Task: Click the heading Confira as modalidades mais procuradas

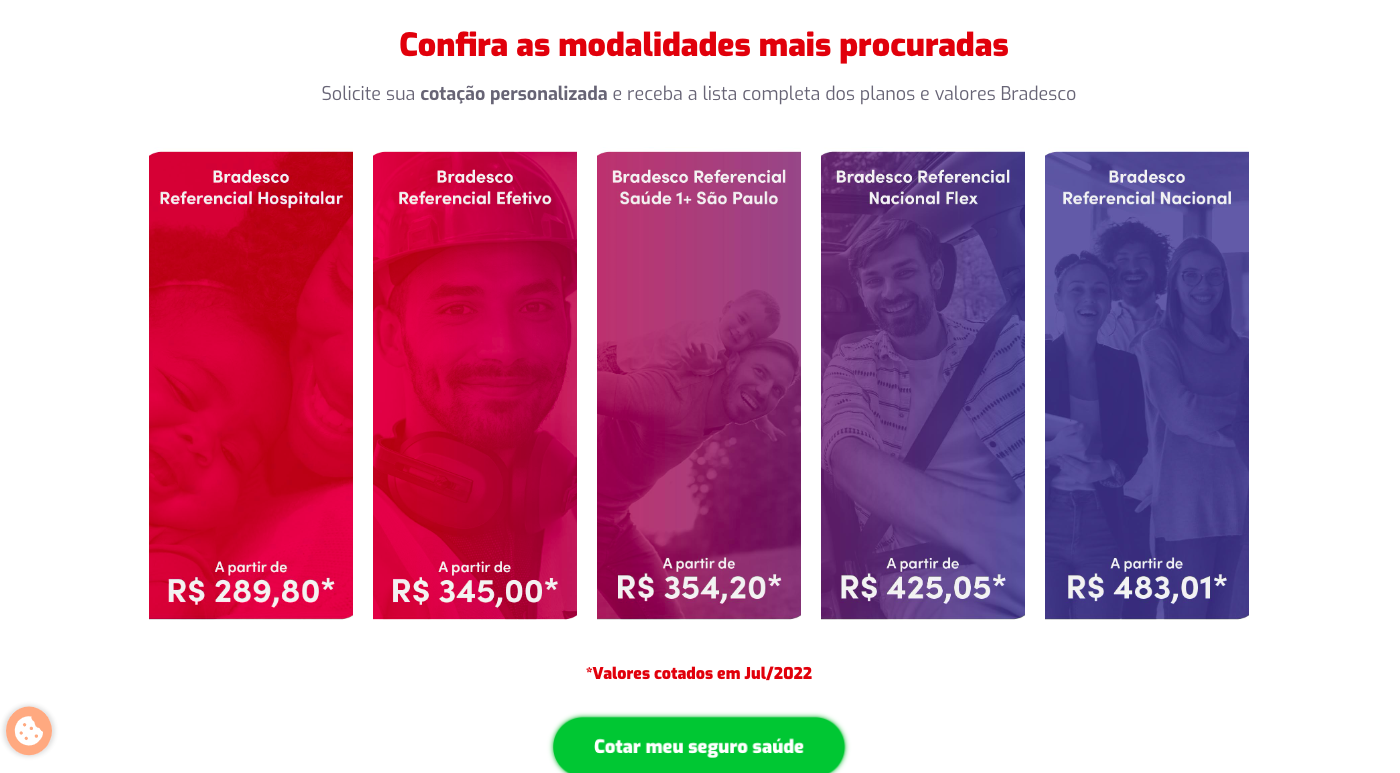Action: (703, 45)
